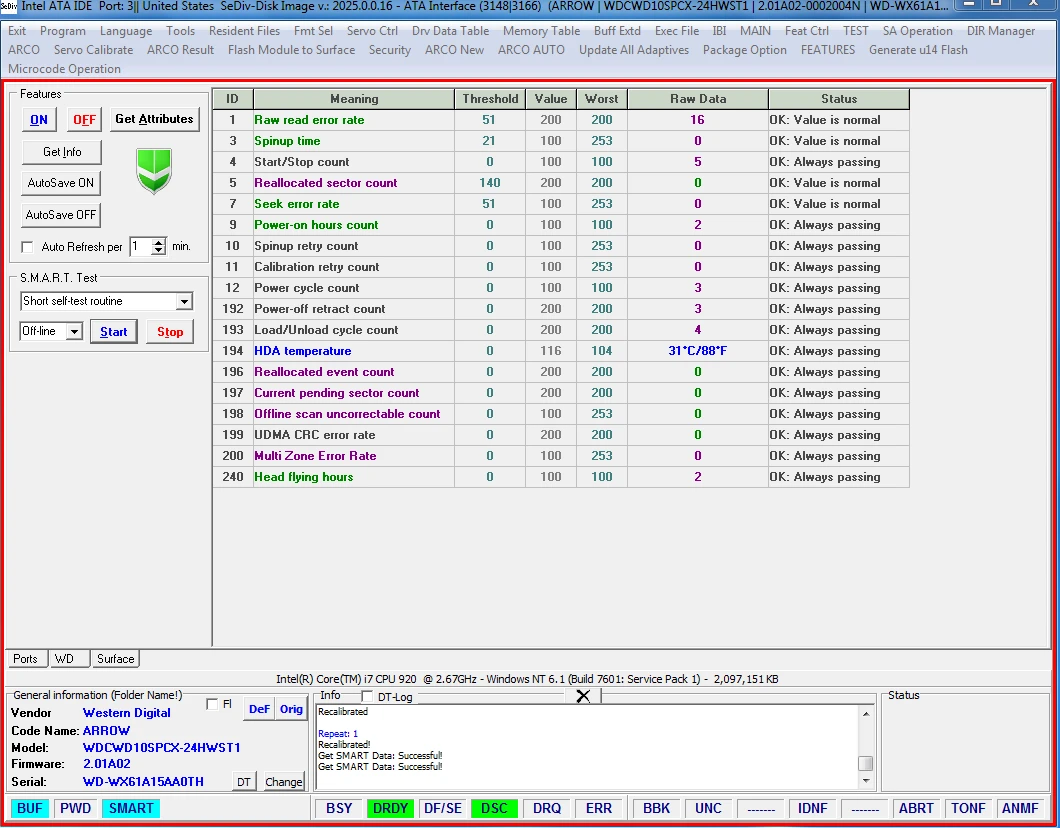1060x828 pixels.
Task: Start the S.M.A.R.T. self-test
Action: tap(114, 332)
